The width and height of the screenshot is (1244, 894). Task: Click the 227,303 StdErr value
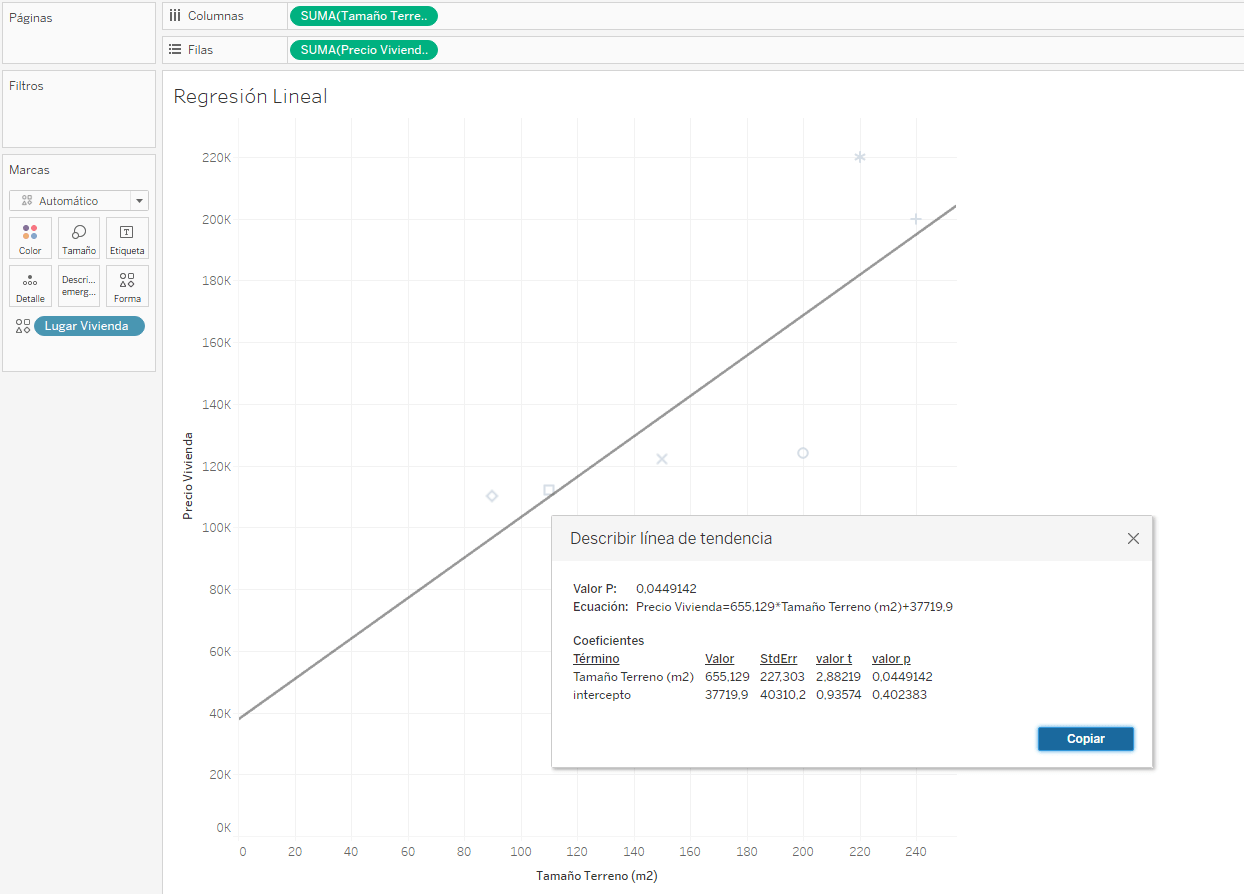click(x=782, y=677)
